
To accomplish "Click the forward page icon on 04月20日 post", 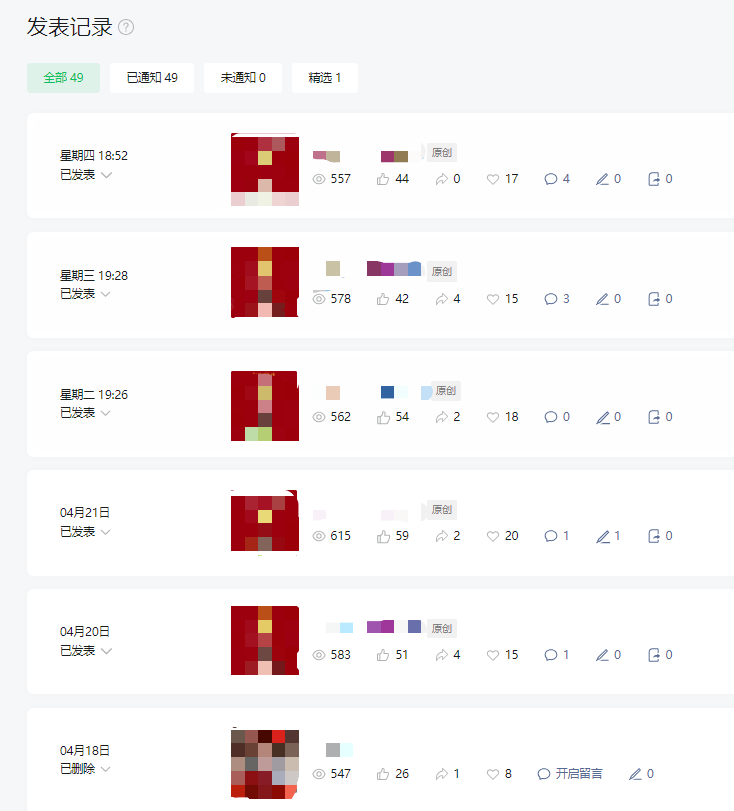I will (654, 655).
